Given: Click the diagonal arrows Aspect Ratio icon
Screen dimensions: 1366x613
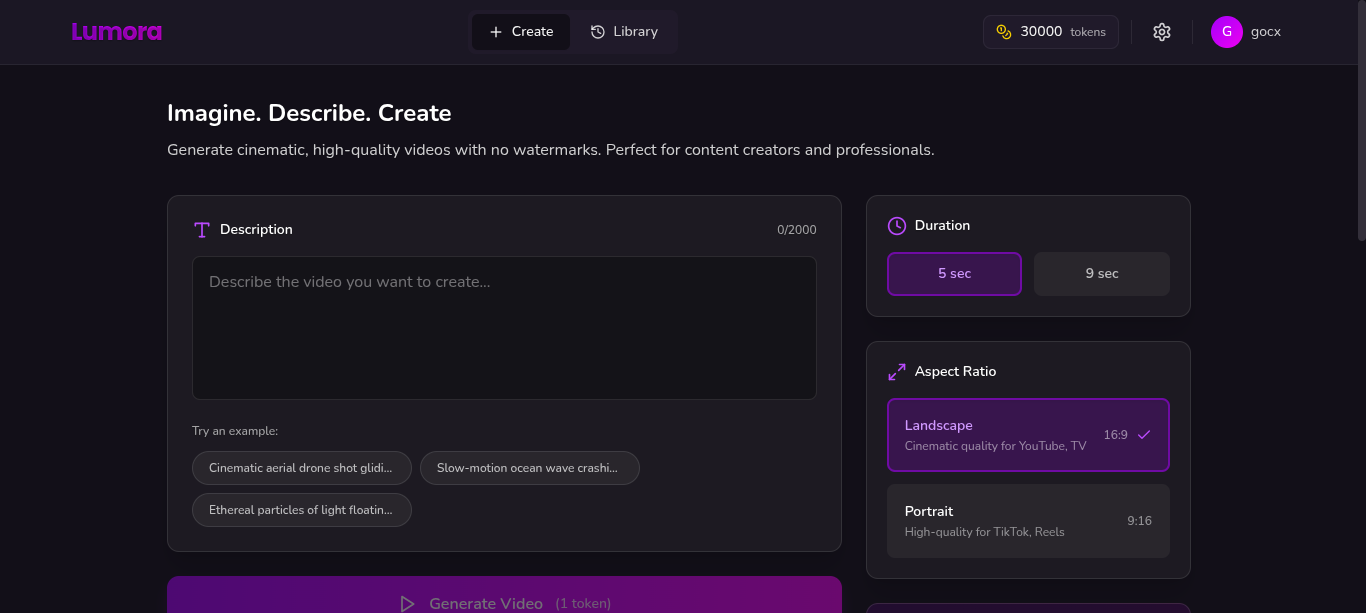Looking at the screenshot, I should click(896, 371).
